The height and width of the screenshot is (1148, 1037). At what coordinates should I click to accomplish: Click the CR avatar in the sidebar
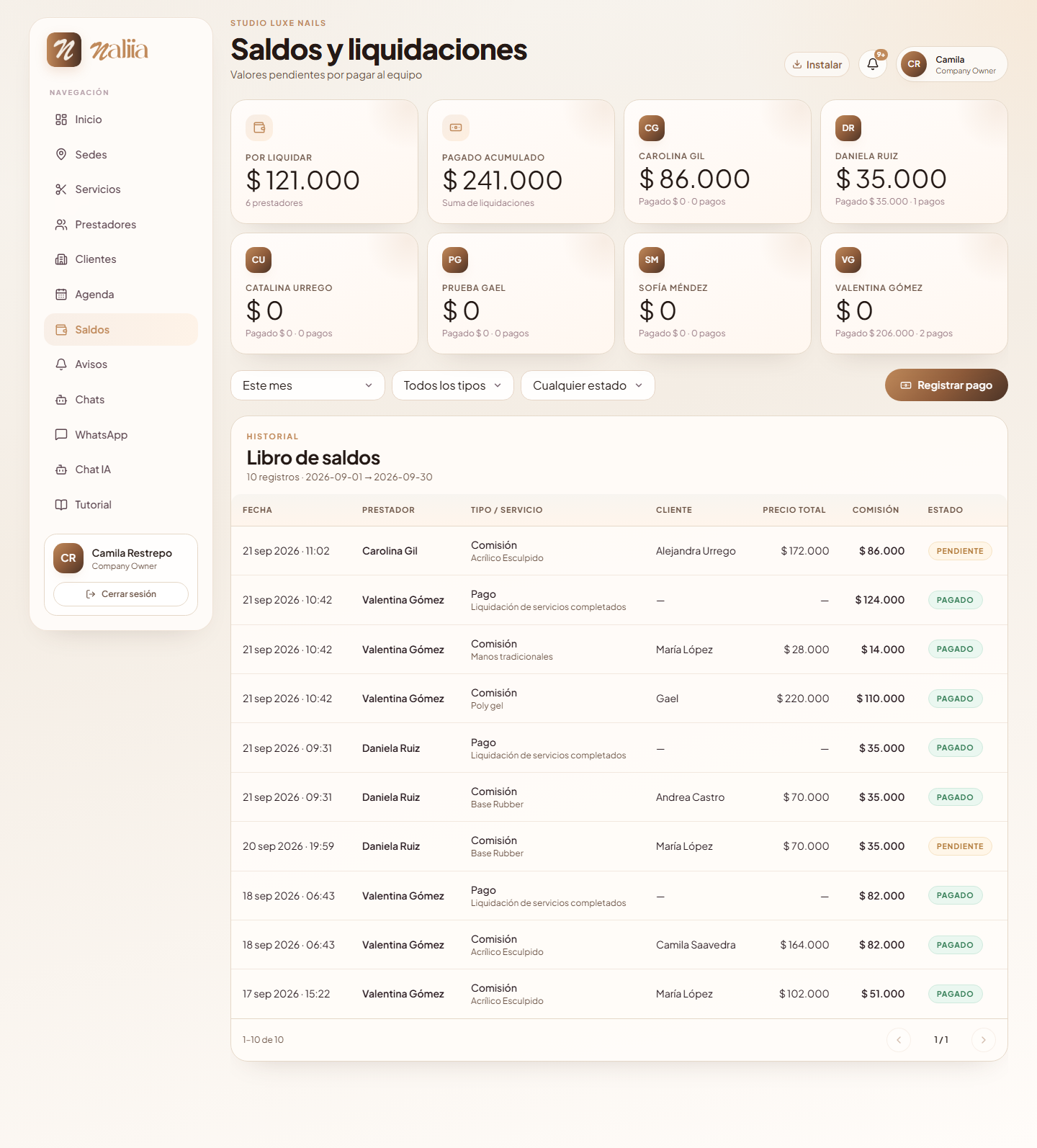(x=68, y=558)
